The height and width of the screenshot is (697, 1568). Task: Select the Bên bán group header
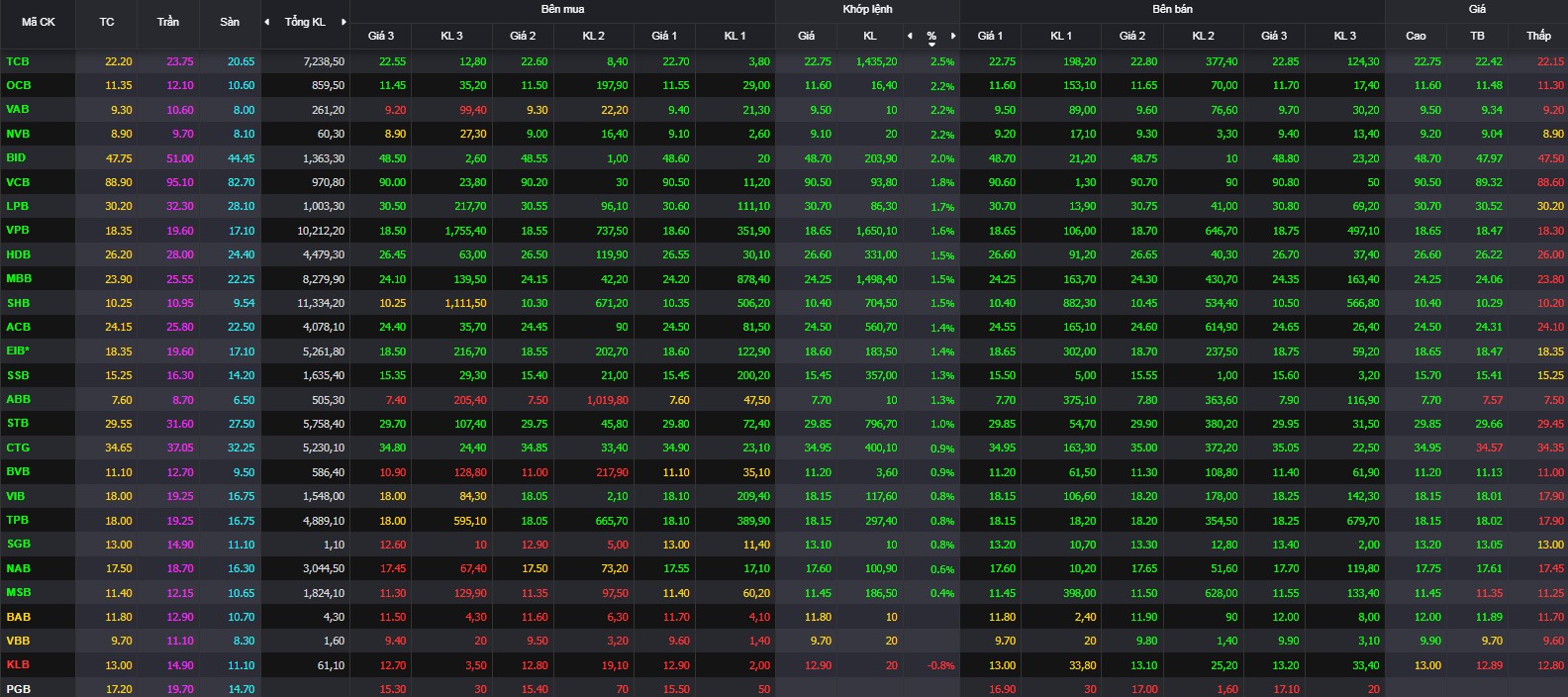tap(1172, 9)
